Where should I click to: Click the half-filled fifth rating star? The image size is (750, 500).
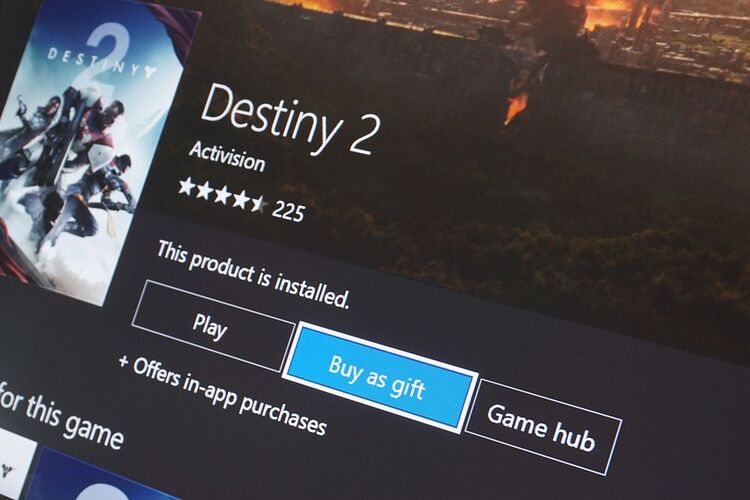pyautogui.click(x=259, y=203)
